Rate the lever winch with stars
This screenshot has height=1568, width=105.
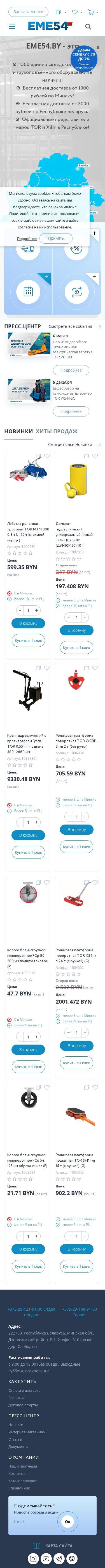pos(20,553)
